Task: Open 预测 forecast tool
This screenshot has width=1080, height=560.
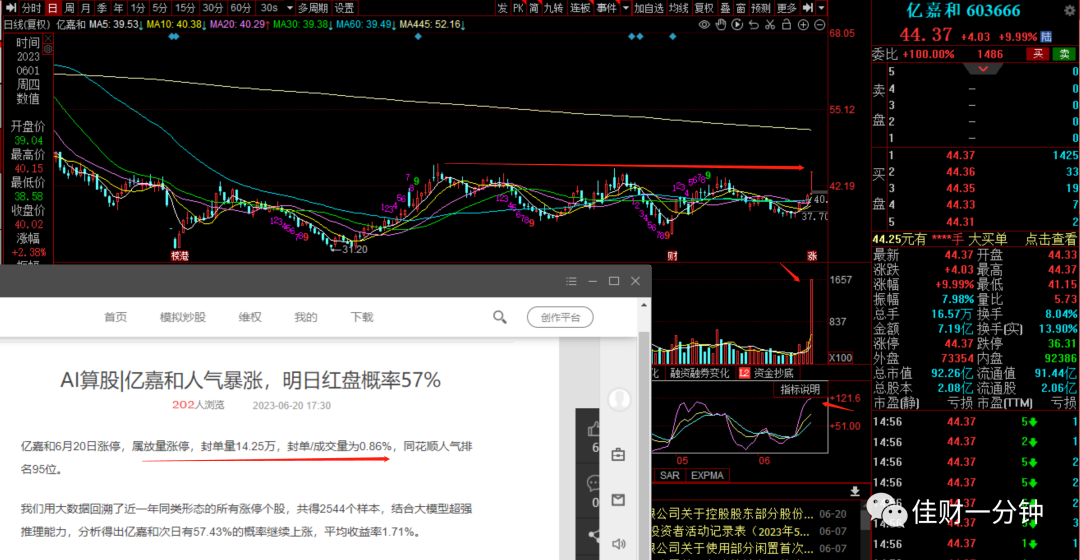Action: (x=760, y=8)
